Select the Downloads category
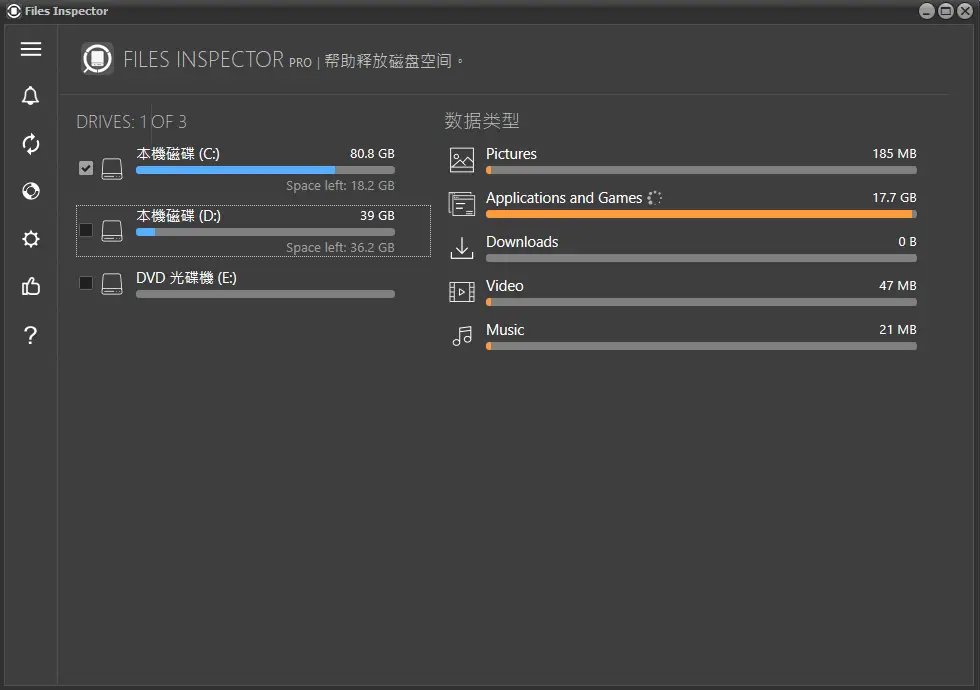The height and width of the screenshot is (690, 980). [x=522, y=242]
